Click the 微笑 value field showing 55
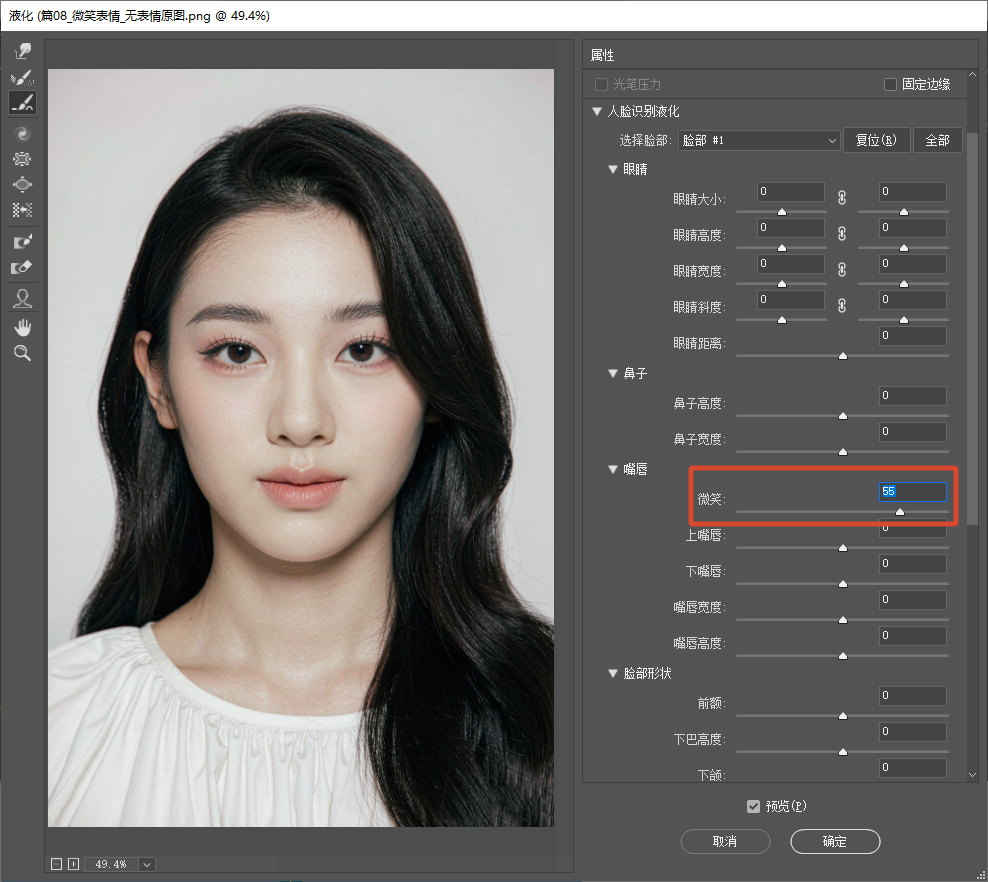Image resolution: width=988 pixels, height=882 pixels. (912, 491)
